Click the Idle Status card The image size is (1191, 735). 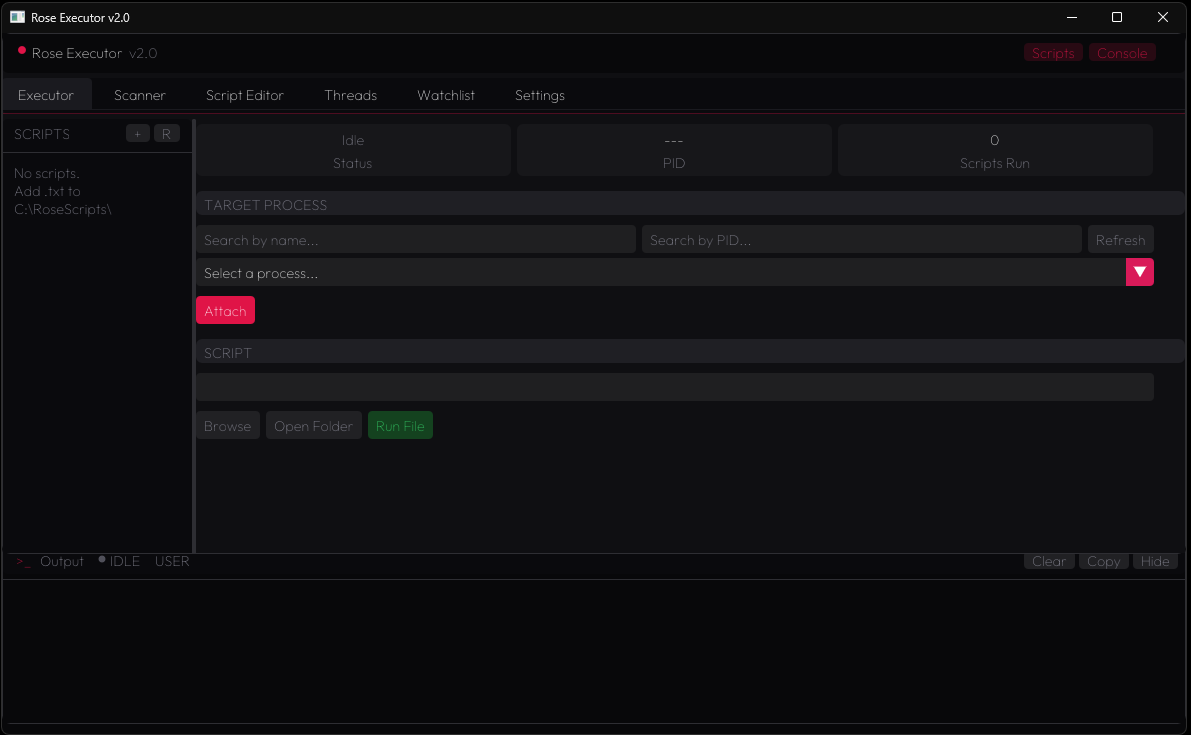click(x=353, y=150)
